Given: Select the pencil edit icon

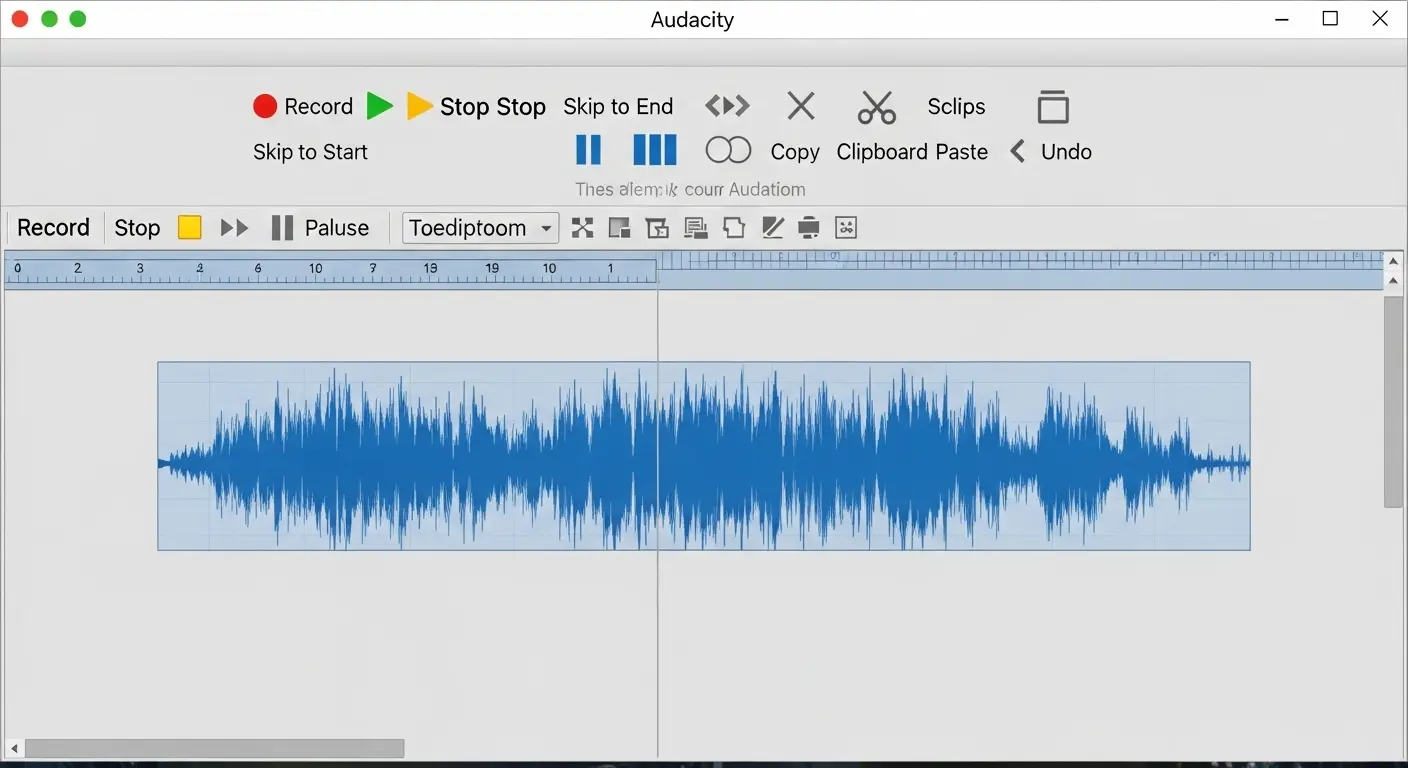Looking at the screenshot, I should [772, 228].
